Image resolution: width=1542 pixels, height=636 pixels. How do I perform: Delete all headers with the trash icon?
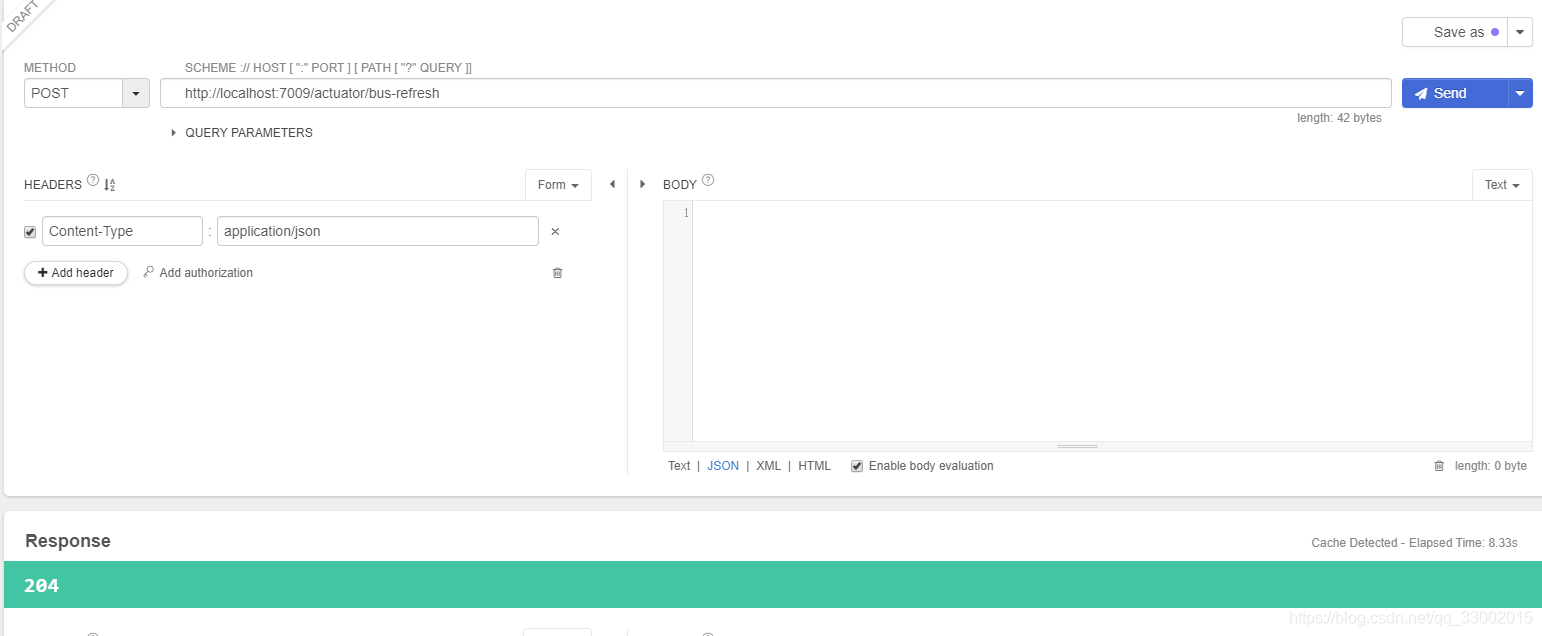click(558, 273)
